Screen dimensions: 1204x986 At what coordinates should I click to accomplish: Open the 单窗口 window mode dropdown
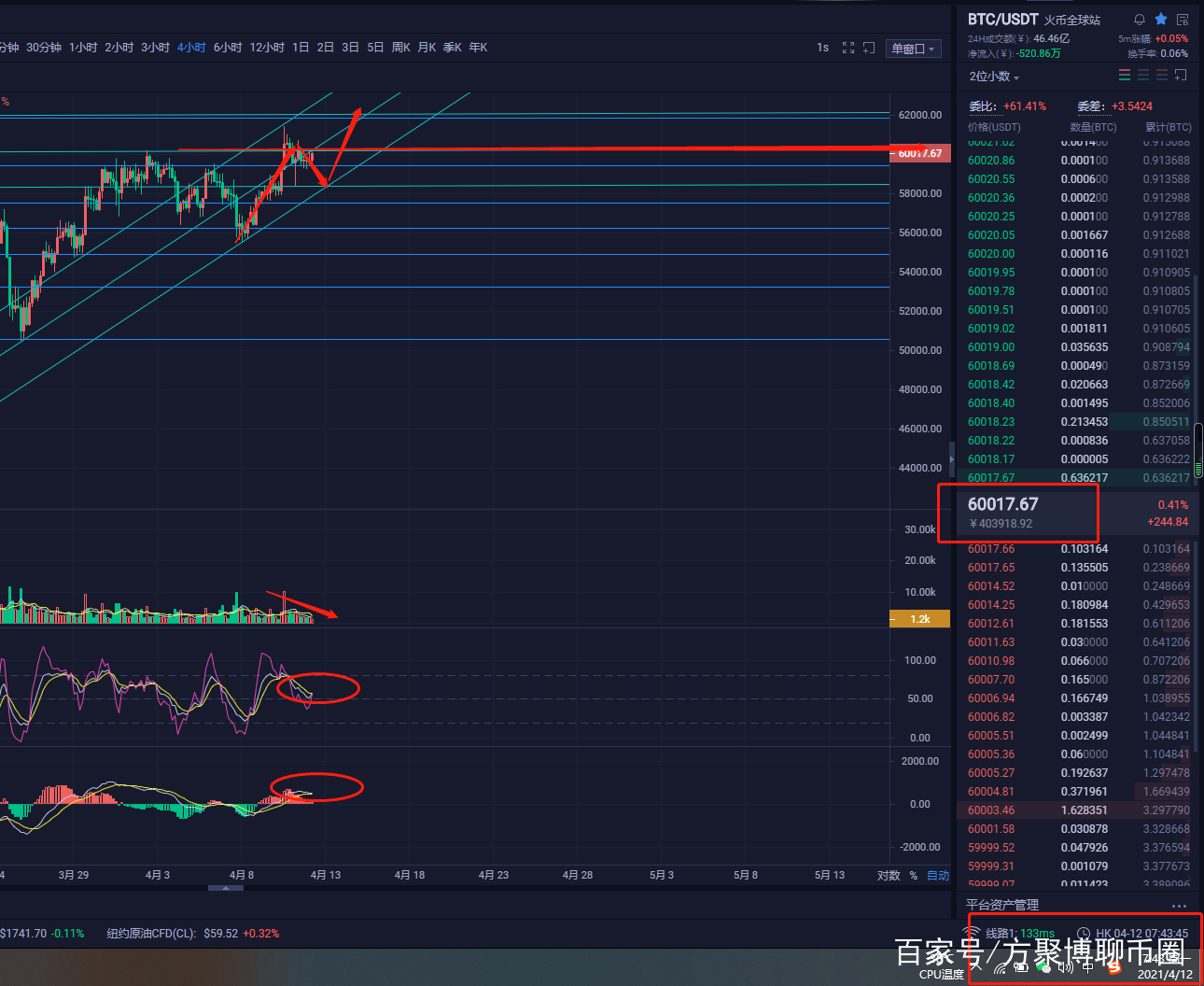click(x=913, y=49)
